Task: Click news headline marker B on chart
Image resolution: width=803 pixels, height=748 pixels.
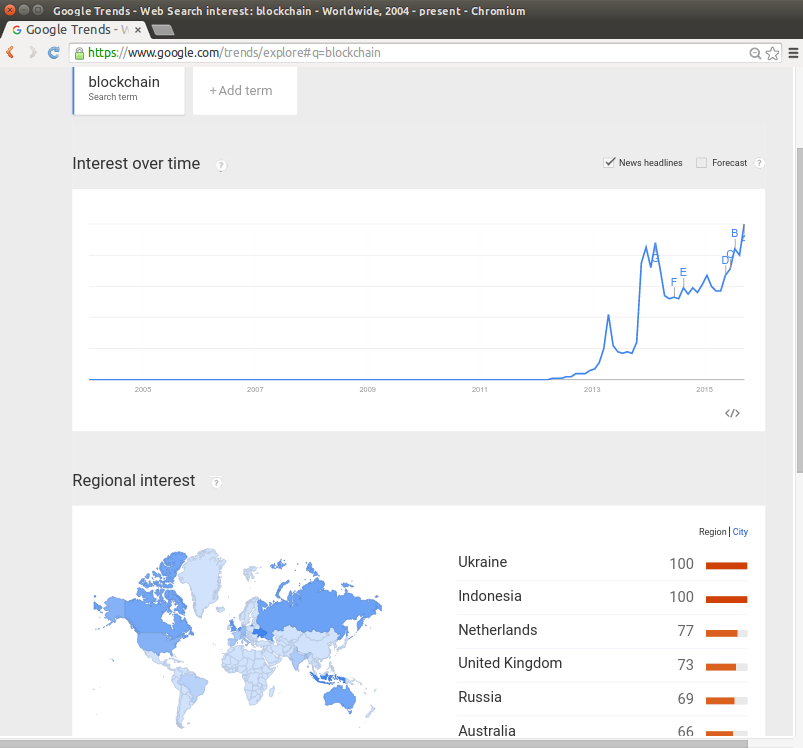Action: point(734,233)
